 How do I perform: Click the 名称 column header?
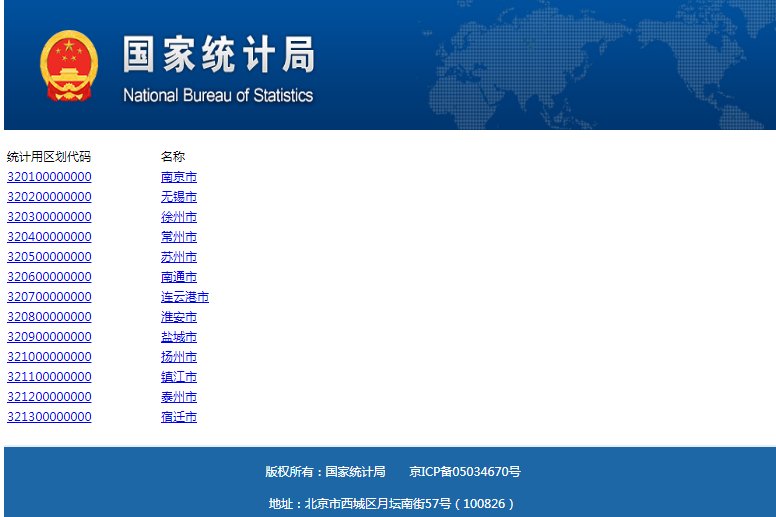click(173, 157)
